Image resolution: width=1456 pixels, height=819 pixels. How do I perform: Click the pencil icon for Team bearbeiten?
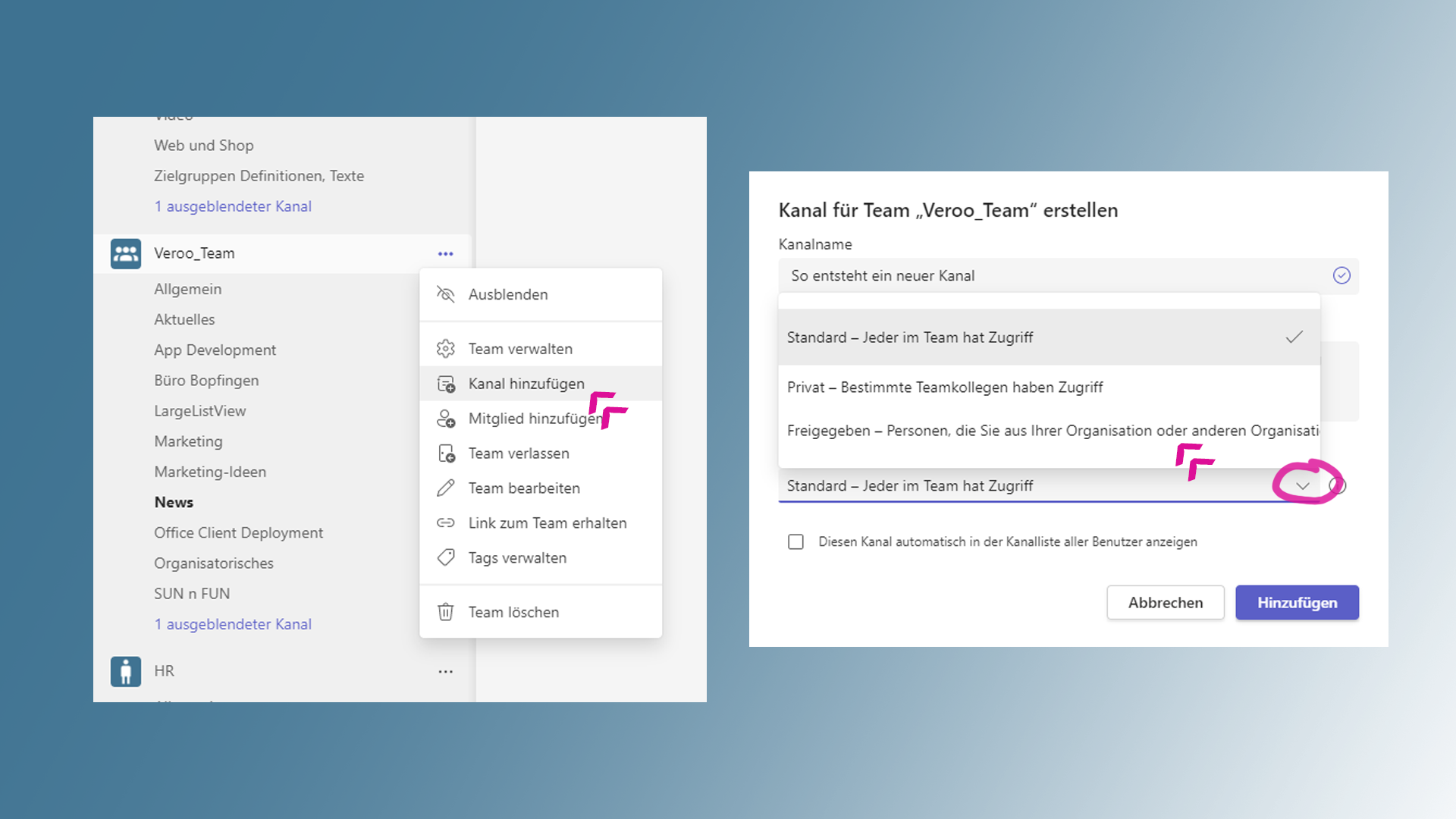click(446, 488)
